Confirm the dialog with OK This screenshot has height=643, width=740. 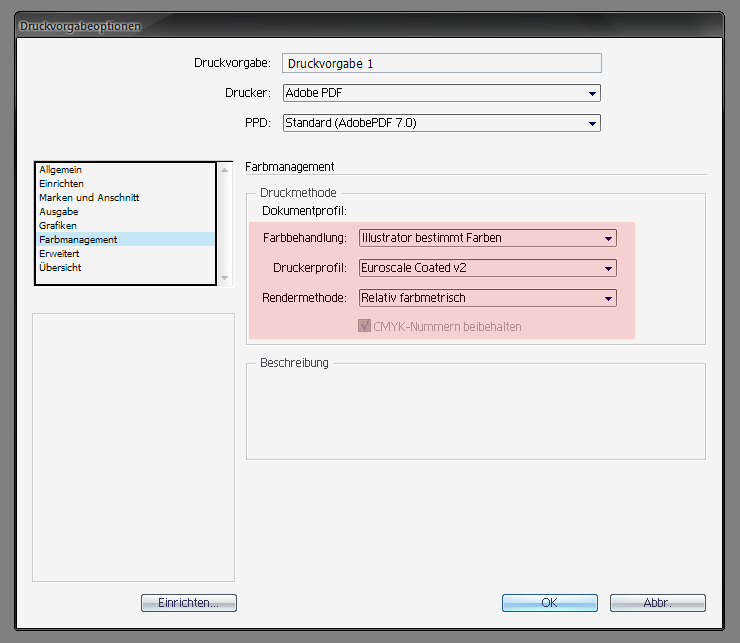[x=550, y=603]
